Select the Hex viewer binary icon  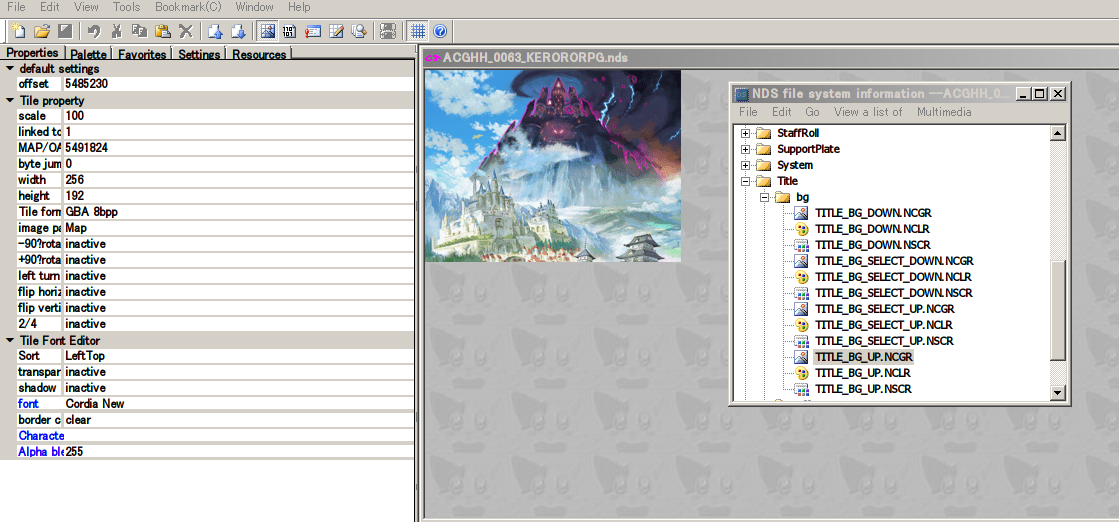click(x=290, y=31)
